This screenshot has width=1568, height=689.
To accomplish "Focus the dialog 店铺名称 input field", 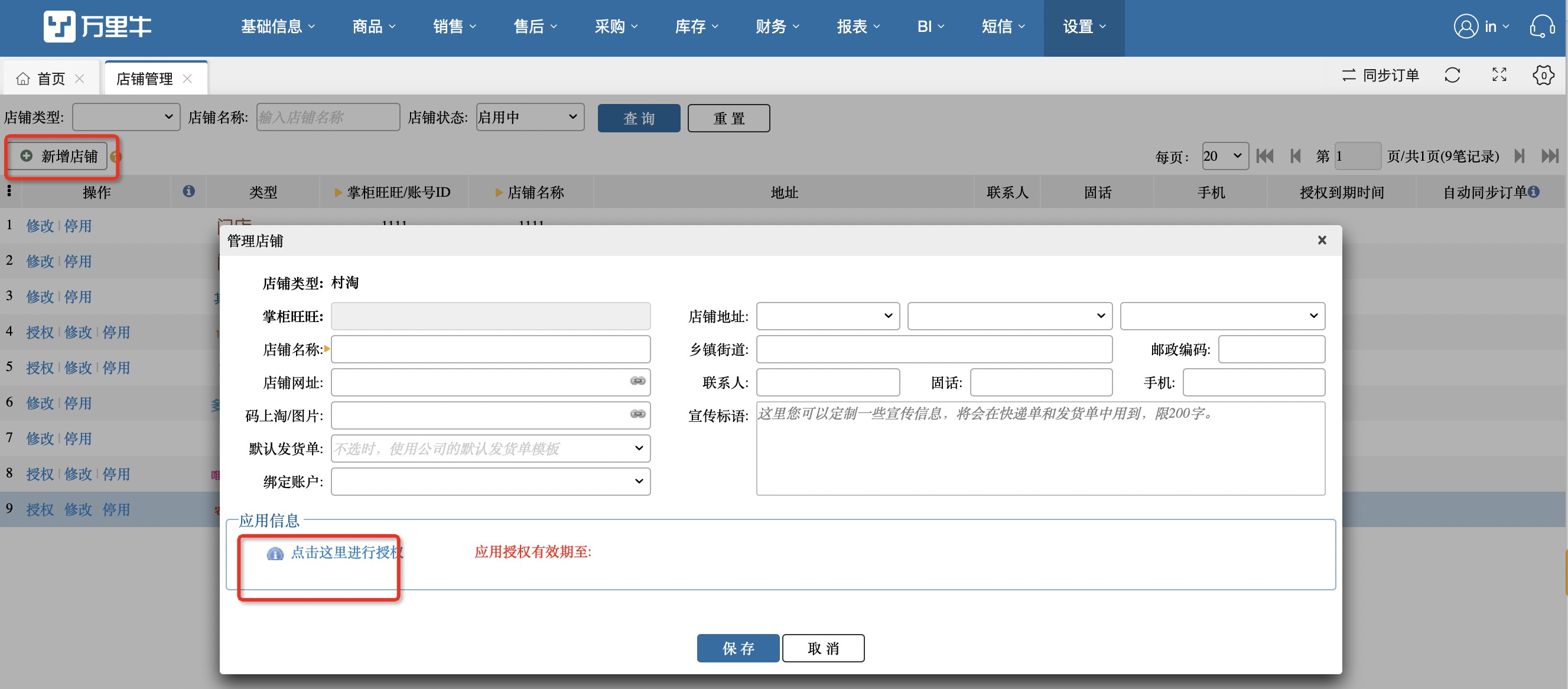I will pyautogui.click(x=490, y=349).
